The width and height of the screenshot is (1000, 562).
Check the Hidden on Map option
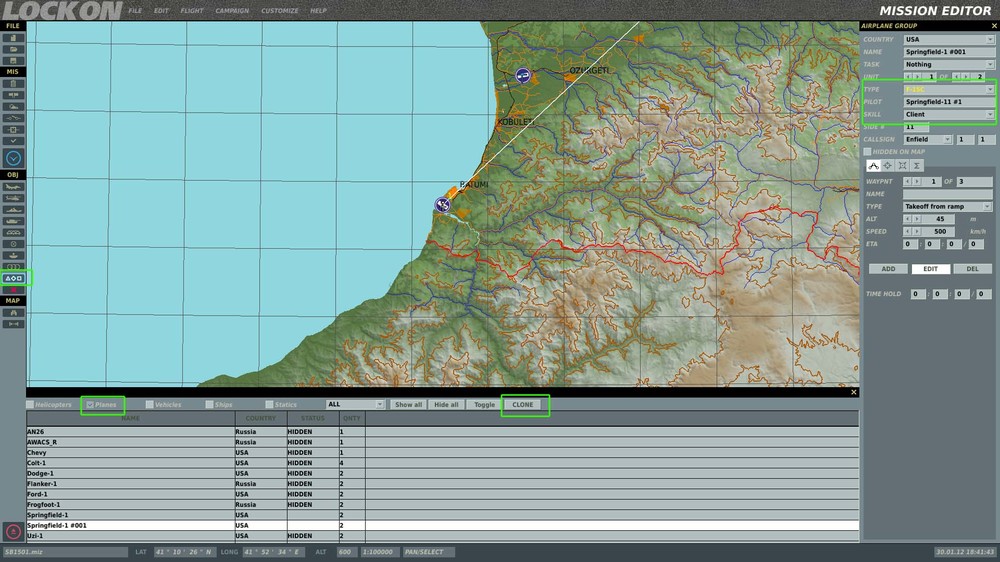pyautogui.click(x=868, y=152)
